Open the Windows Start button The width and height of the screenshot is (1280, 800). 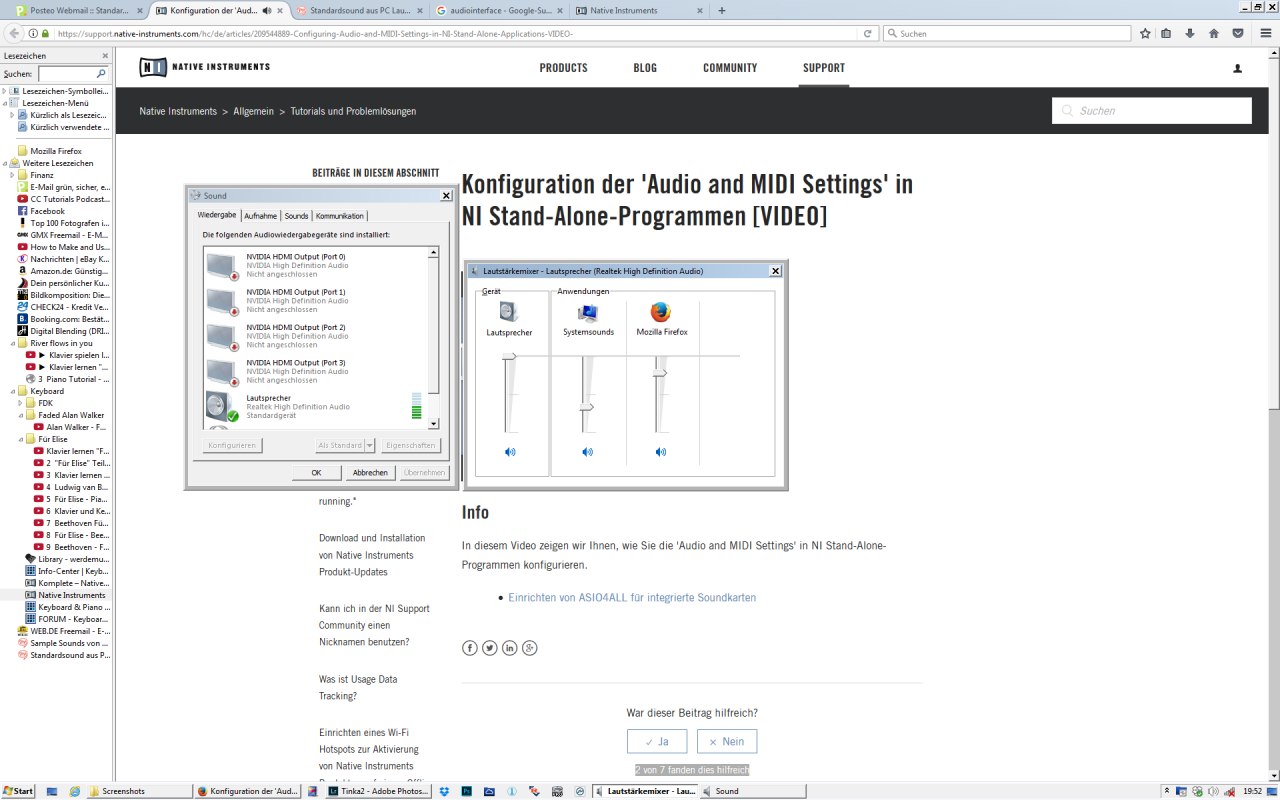point(18,791)
